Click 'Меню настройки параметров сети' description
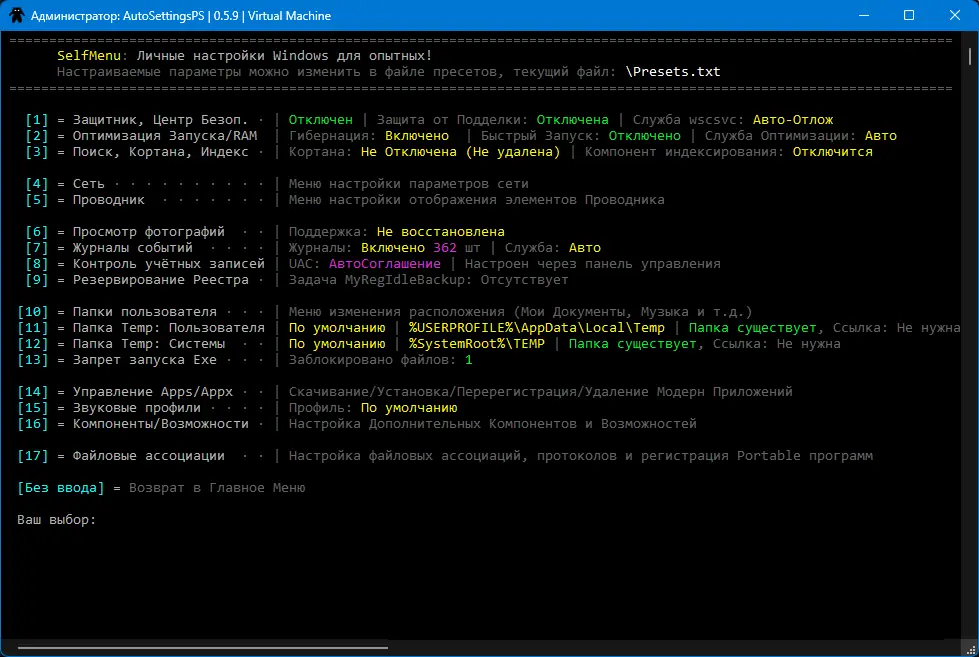The height and width of the screenshot is (657, 979). 408,184
